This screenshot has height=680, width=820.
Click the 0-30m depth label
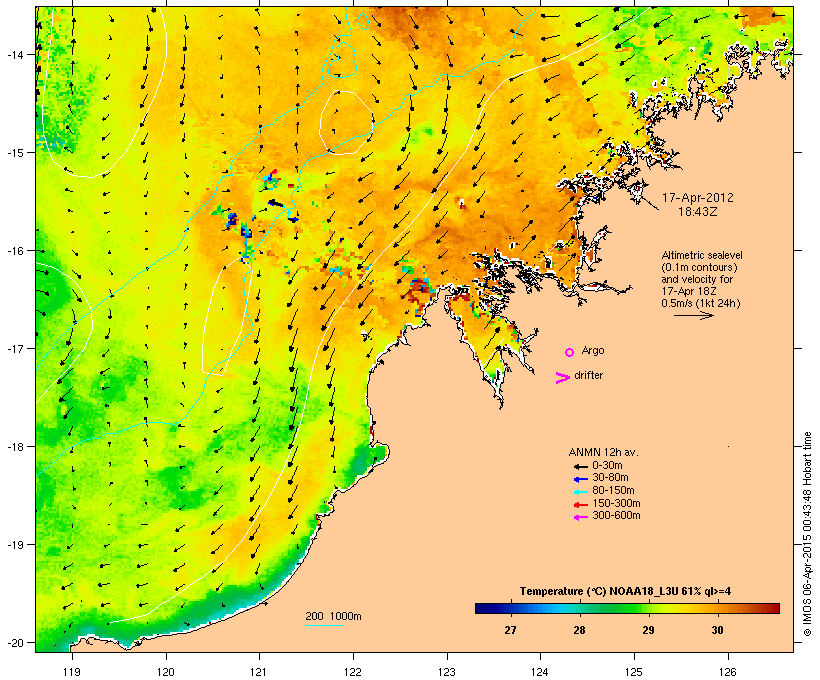(607, 466)
